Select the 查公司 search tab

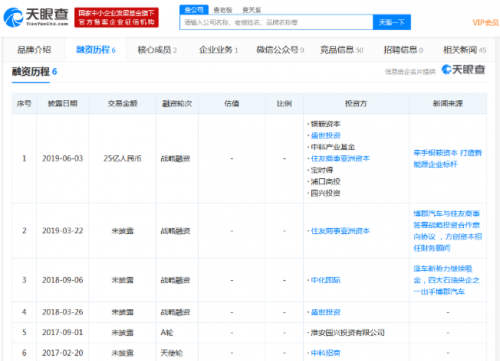pyautogui.click(x=194, y=10)
